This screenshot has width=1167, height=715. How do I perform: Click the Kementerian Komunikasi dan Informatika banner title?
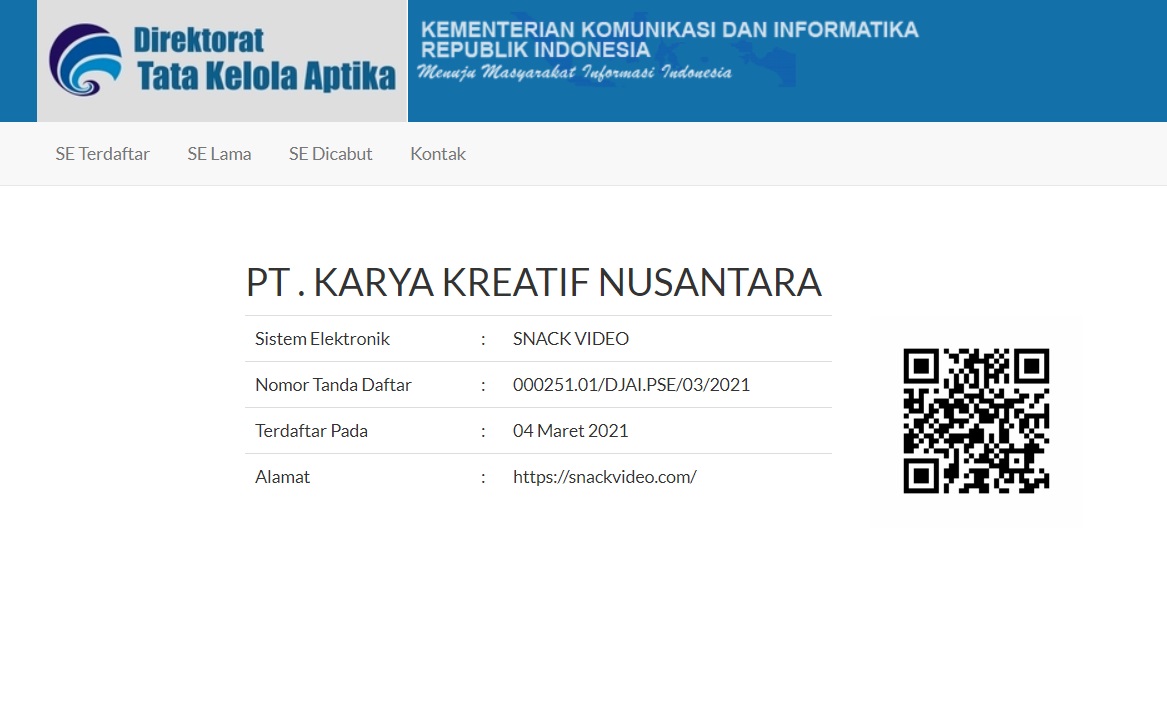669,39
